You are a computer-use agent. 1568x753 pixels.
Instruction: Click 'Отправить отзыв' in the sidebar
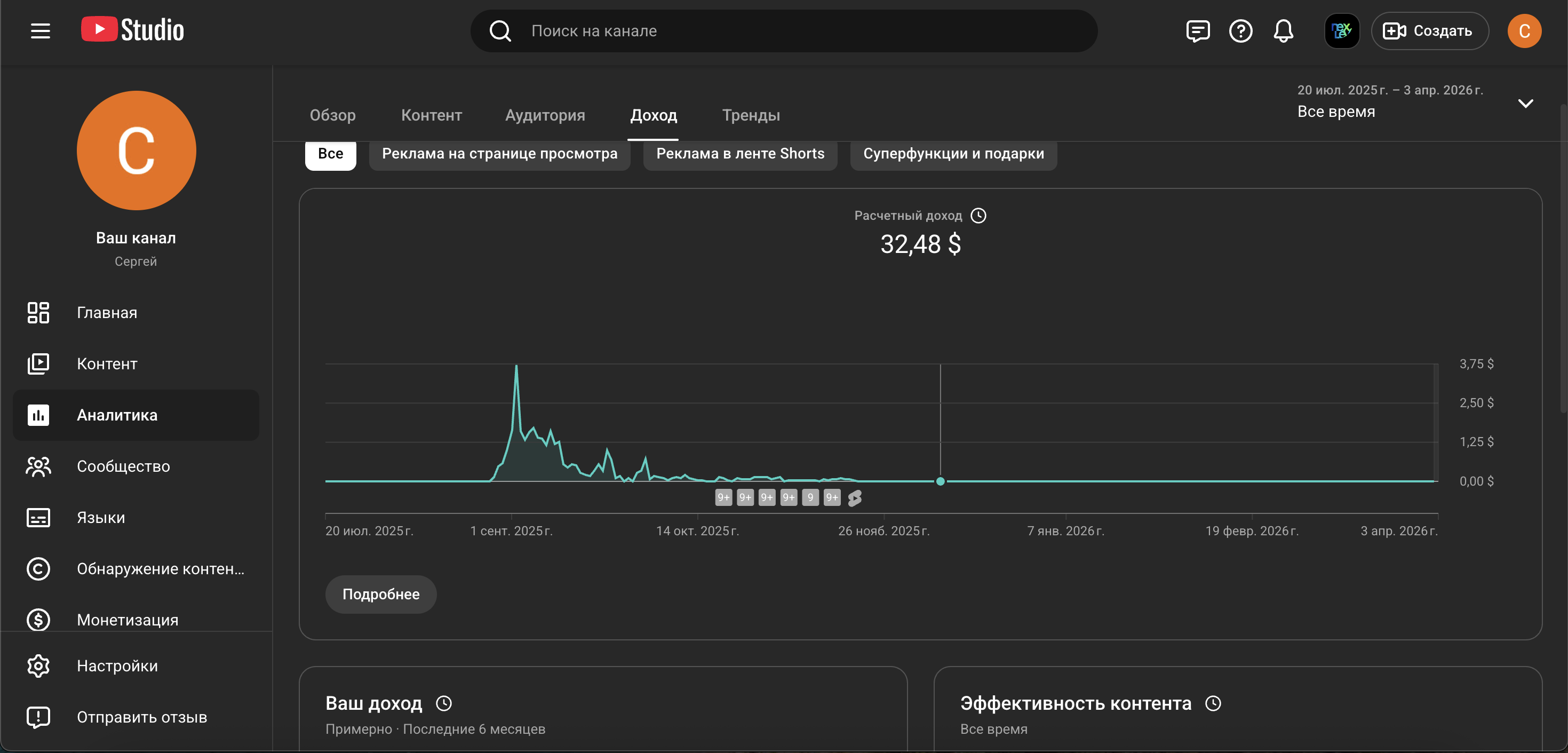(141, 717)
